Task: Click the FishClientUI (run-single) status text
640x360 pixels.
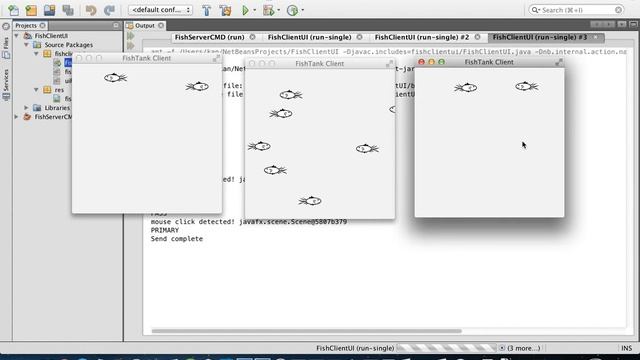Action: [x=355, y=348]
